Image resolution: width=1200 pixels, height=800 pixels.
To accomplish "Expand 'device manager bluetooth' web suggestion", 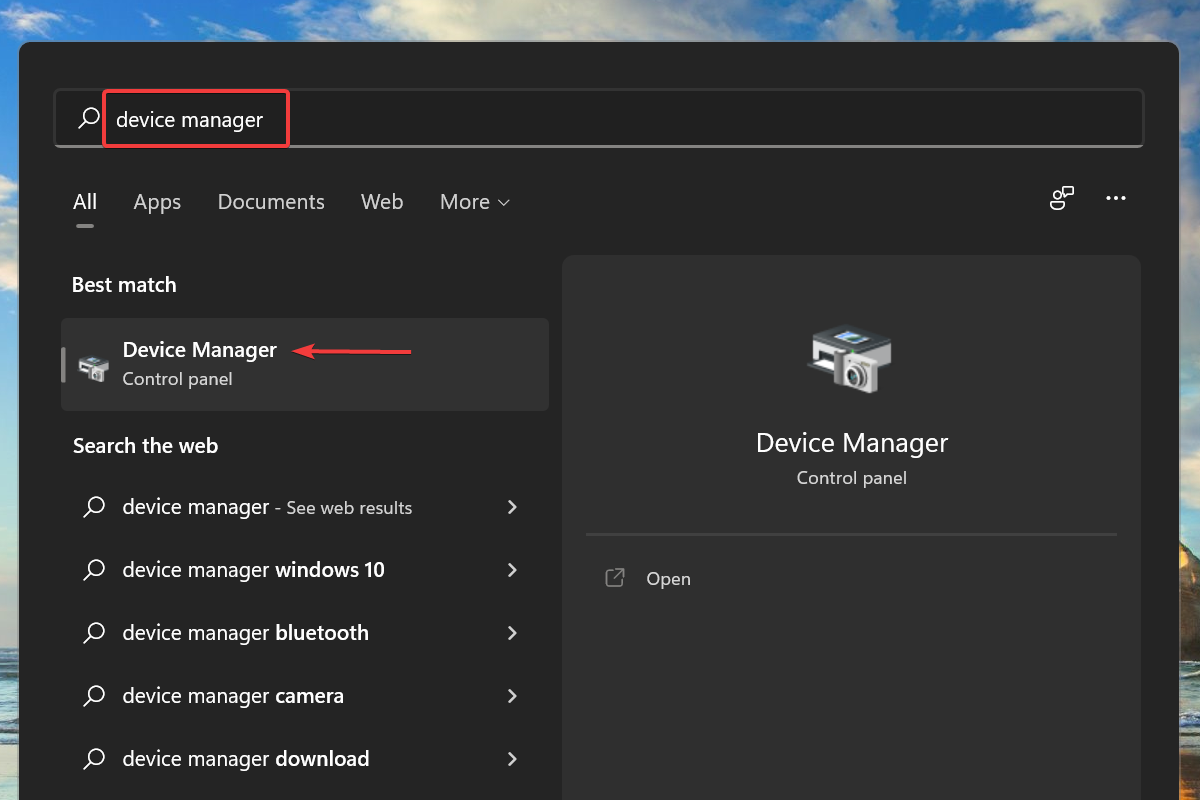I will click(x=512, y=633).
